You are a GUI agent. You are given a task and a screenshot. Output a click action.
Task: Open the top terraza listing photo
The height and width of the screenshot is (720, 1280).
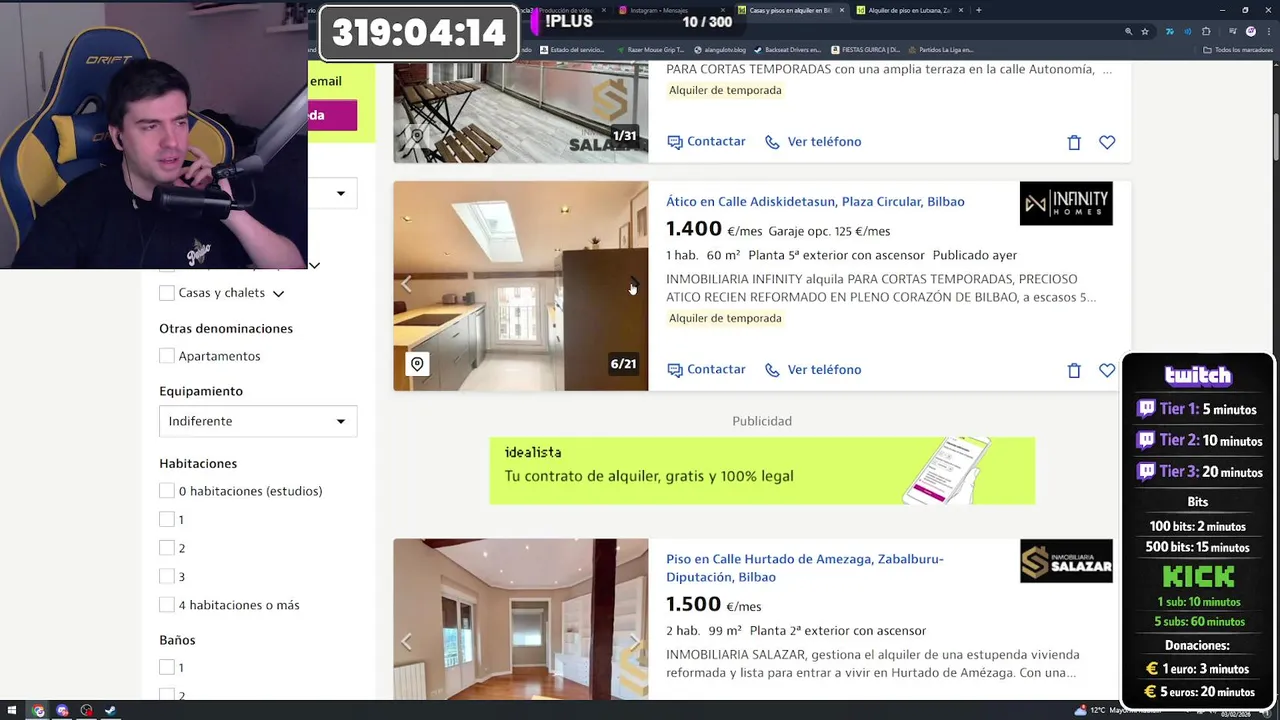tap(520, 112)
